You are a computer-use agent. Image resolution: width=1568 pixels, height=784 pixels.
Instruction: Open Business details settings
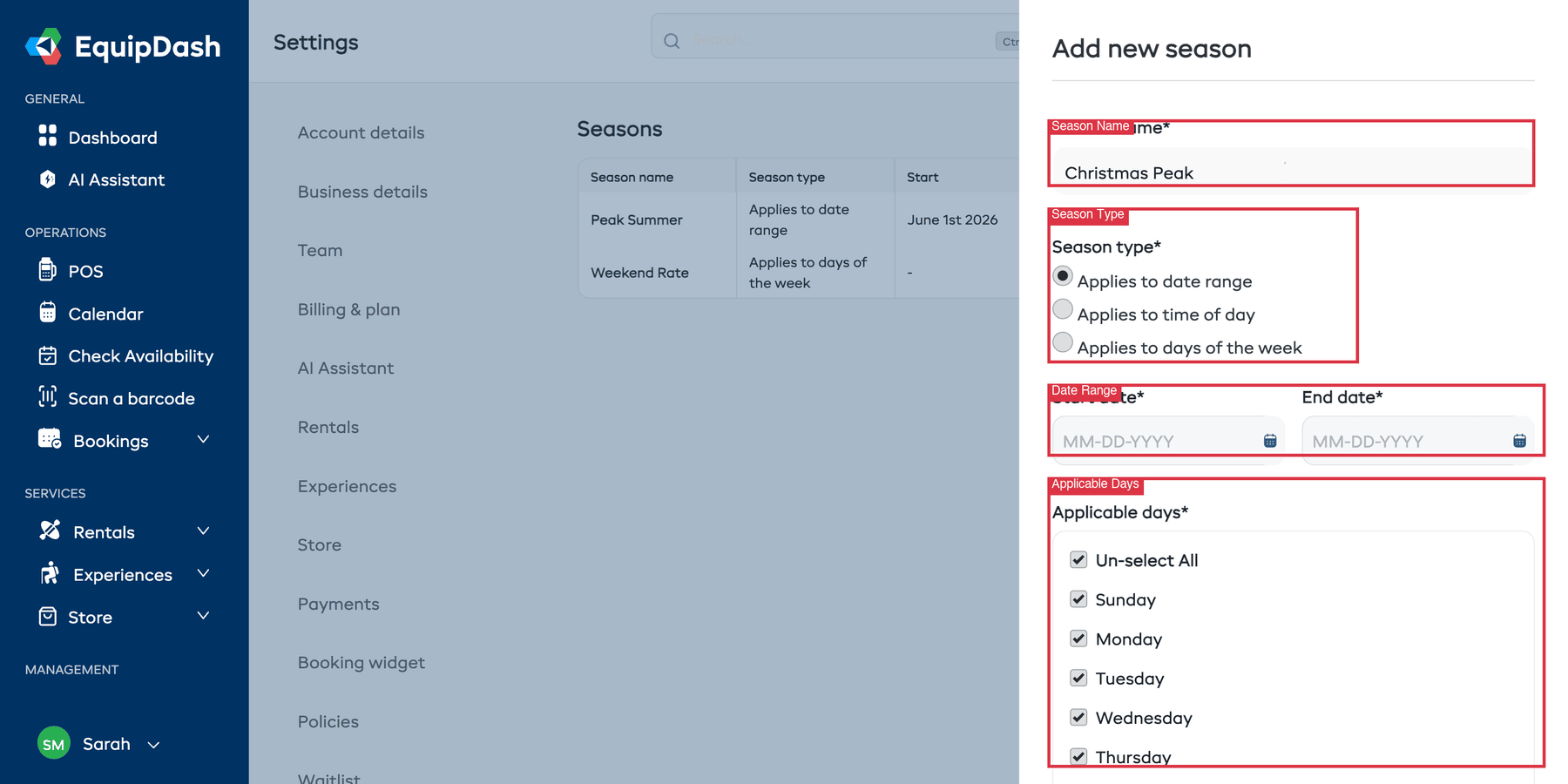pyautogui.click(x=362, y=192)
